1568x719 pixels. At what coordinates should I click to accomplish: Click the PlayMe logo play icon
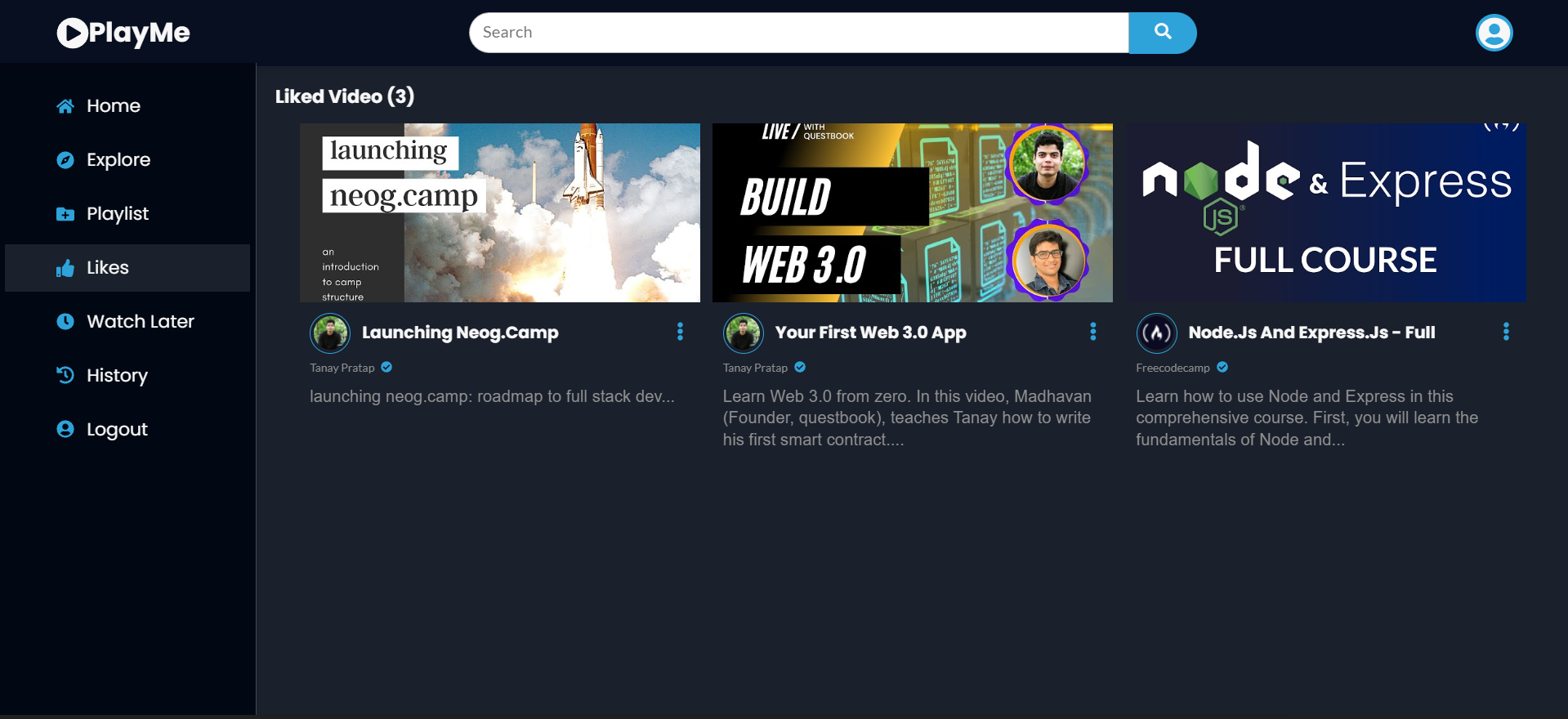click(72, 33)
